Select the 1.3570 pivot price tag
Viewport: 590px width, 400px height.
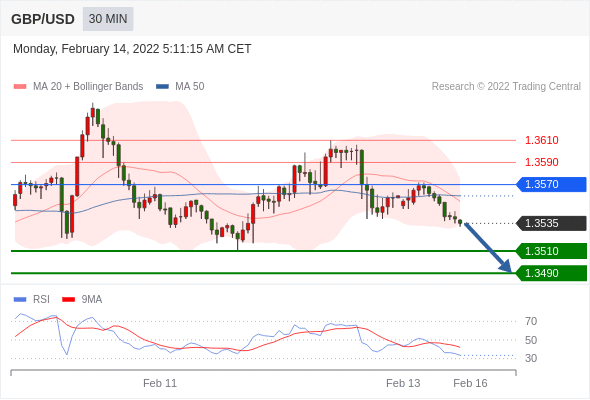click(x=551, y=184)
